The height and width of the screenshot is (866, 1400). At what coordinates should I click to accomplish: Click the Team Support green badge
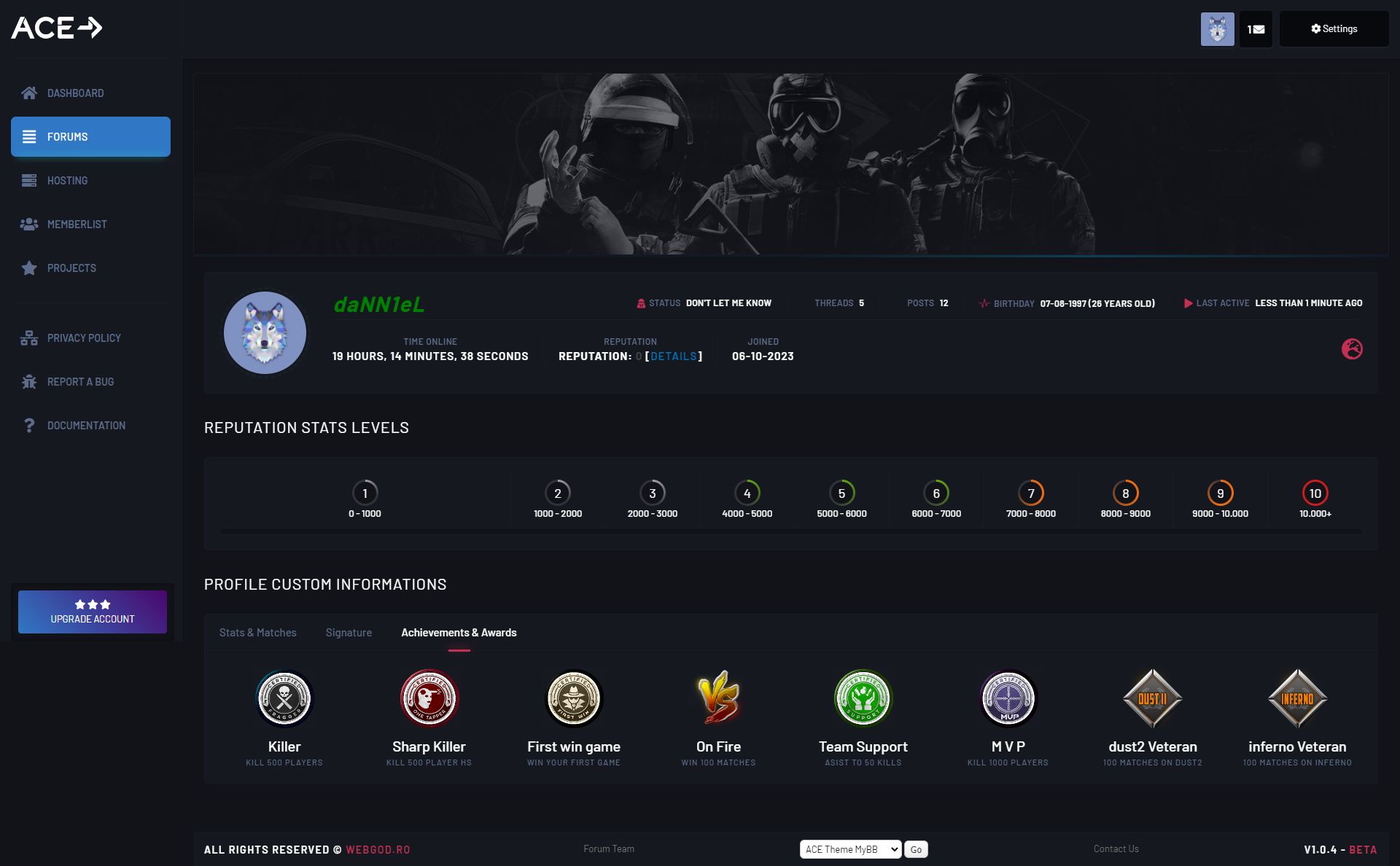pyautogui.click(x=863, y=698)
